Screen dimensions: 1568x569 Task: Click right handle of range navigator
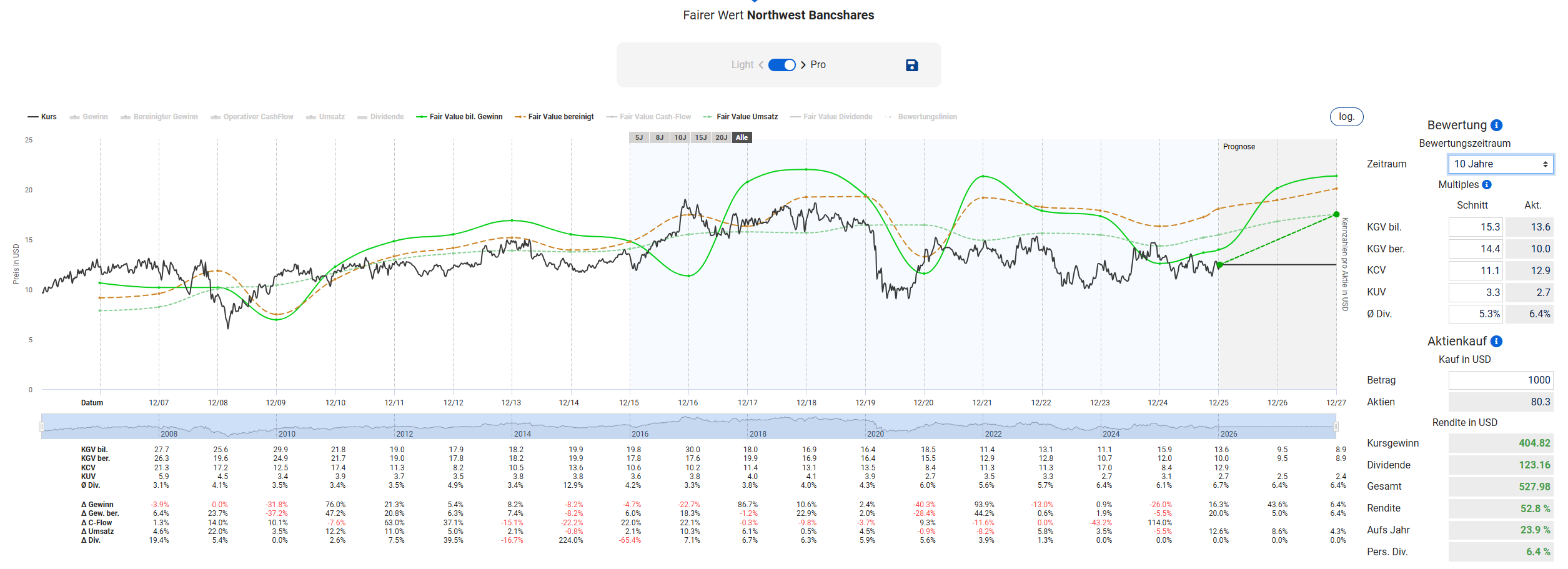click(x=1336, y=427)
